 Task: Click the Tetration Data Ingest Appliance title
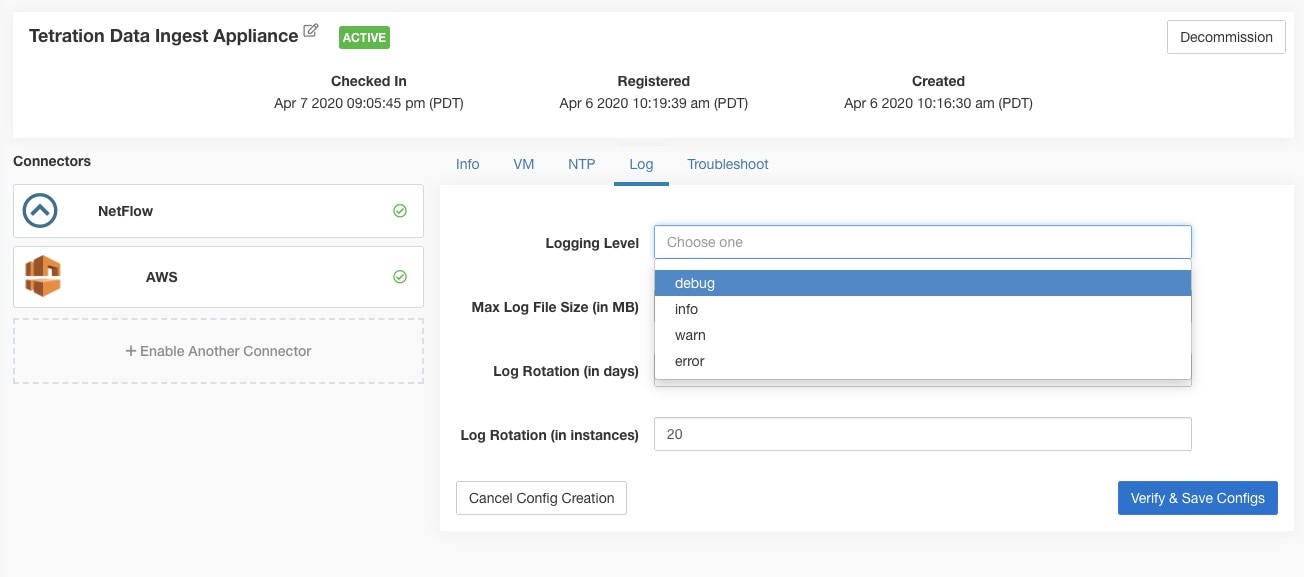point(163,36)
